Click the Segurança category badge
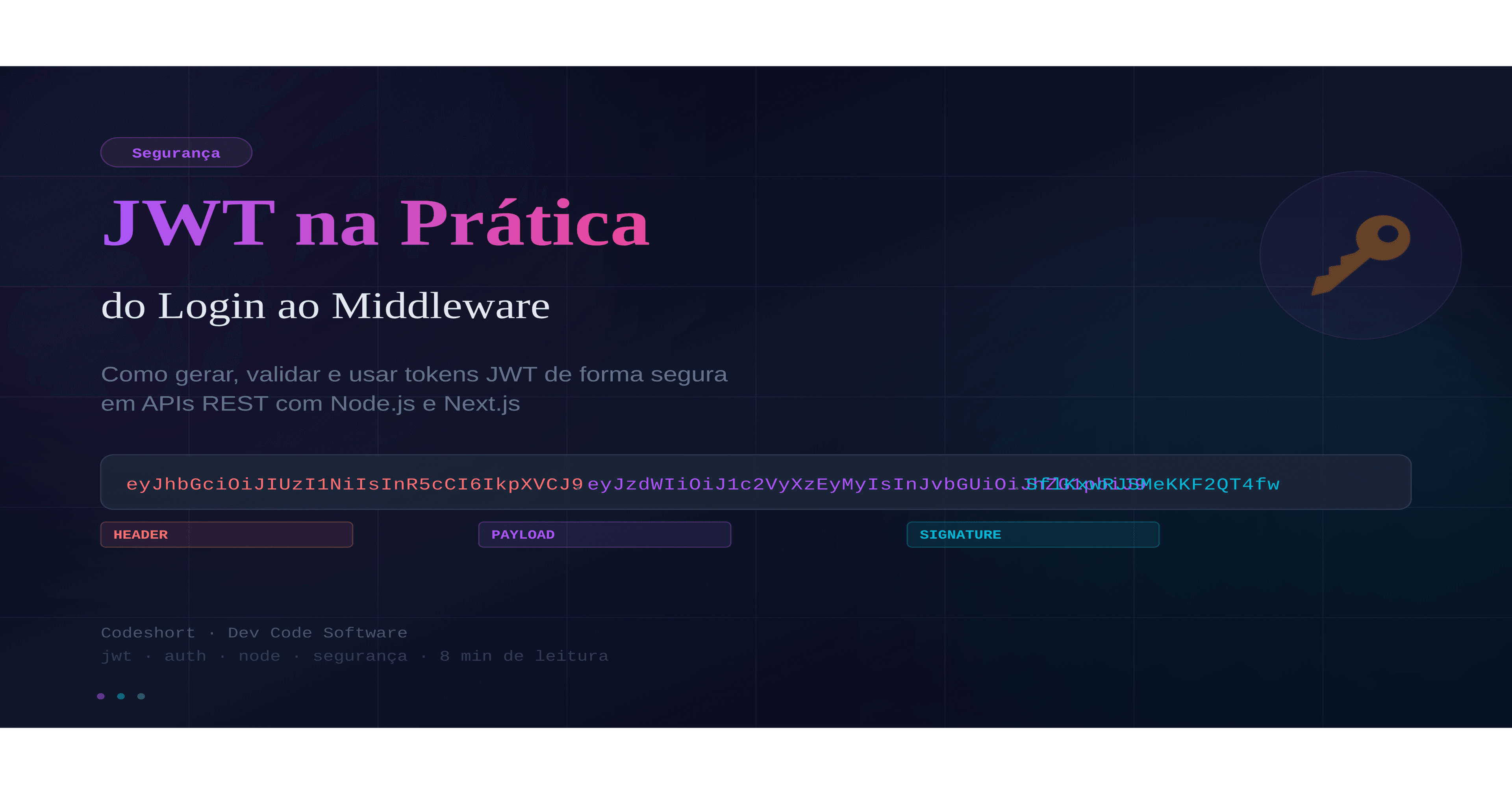Image resolution: width=1512 pixels, height=794 pixels. (176, 153)
